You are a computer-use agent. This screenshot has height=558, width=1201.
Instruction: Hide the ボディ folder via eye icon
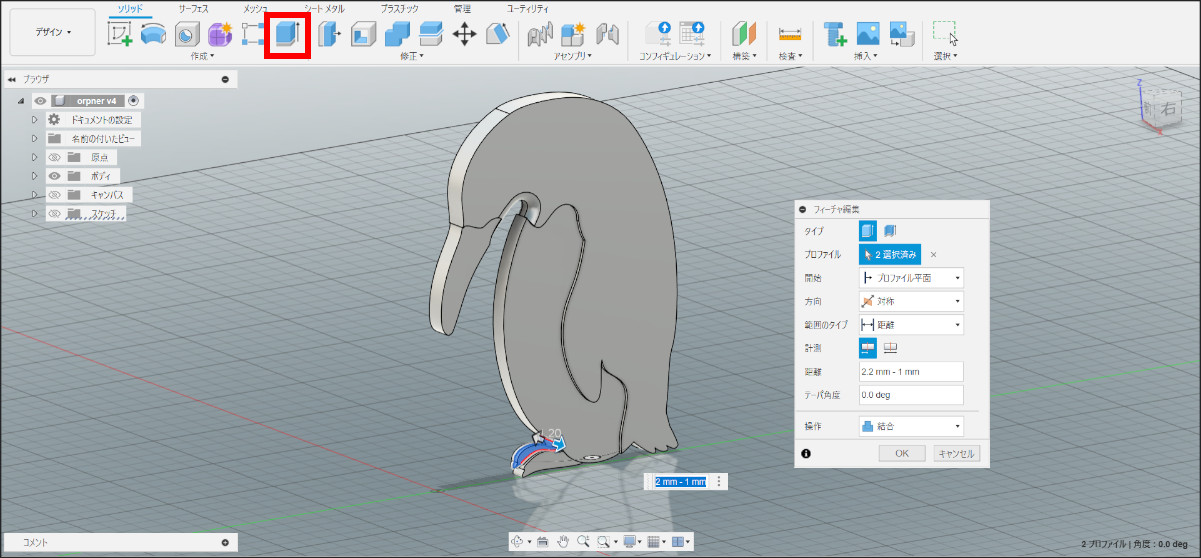(55, 176)
